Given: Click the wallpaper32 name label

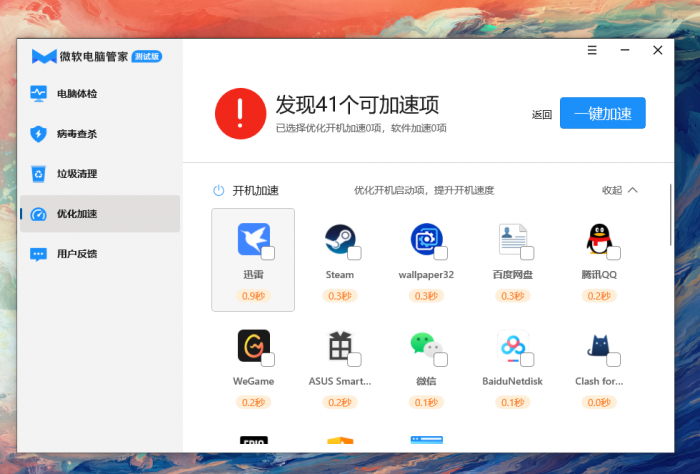Looking at the screenshot, I should click(x=426, y=275).
